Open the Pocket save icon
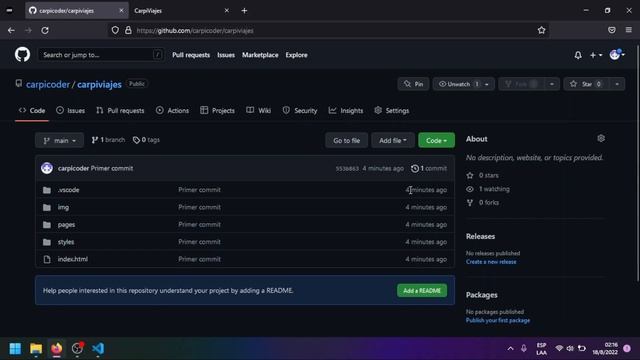This screenshot has width=640, height=360. click(611, 30)
